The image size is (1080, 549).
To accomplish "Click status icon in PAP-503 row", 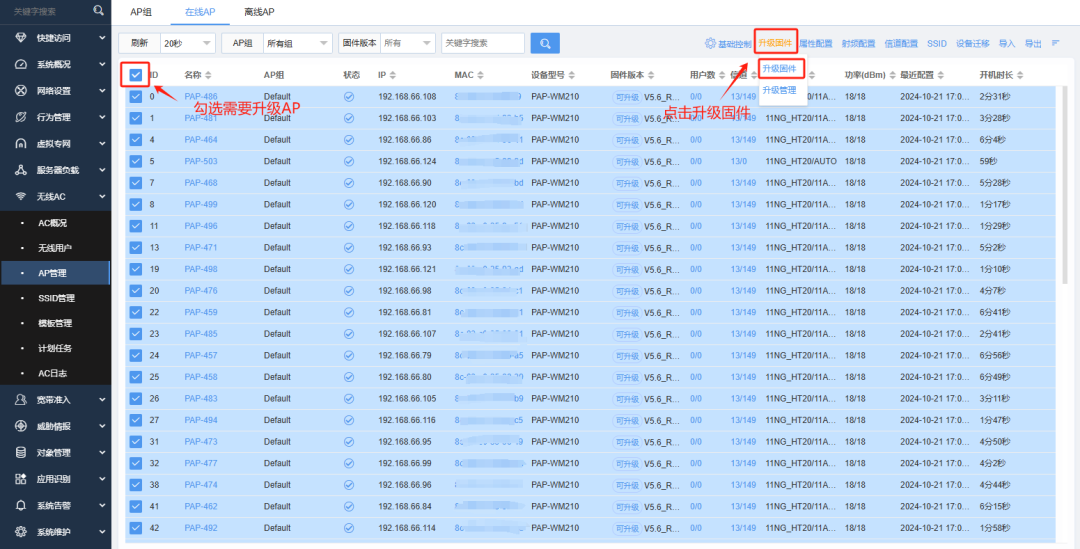I will (349, 161).
